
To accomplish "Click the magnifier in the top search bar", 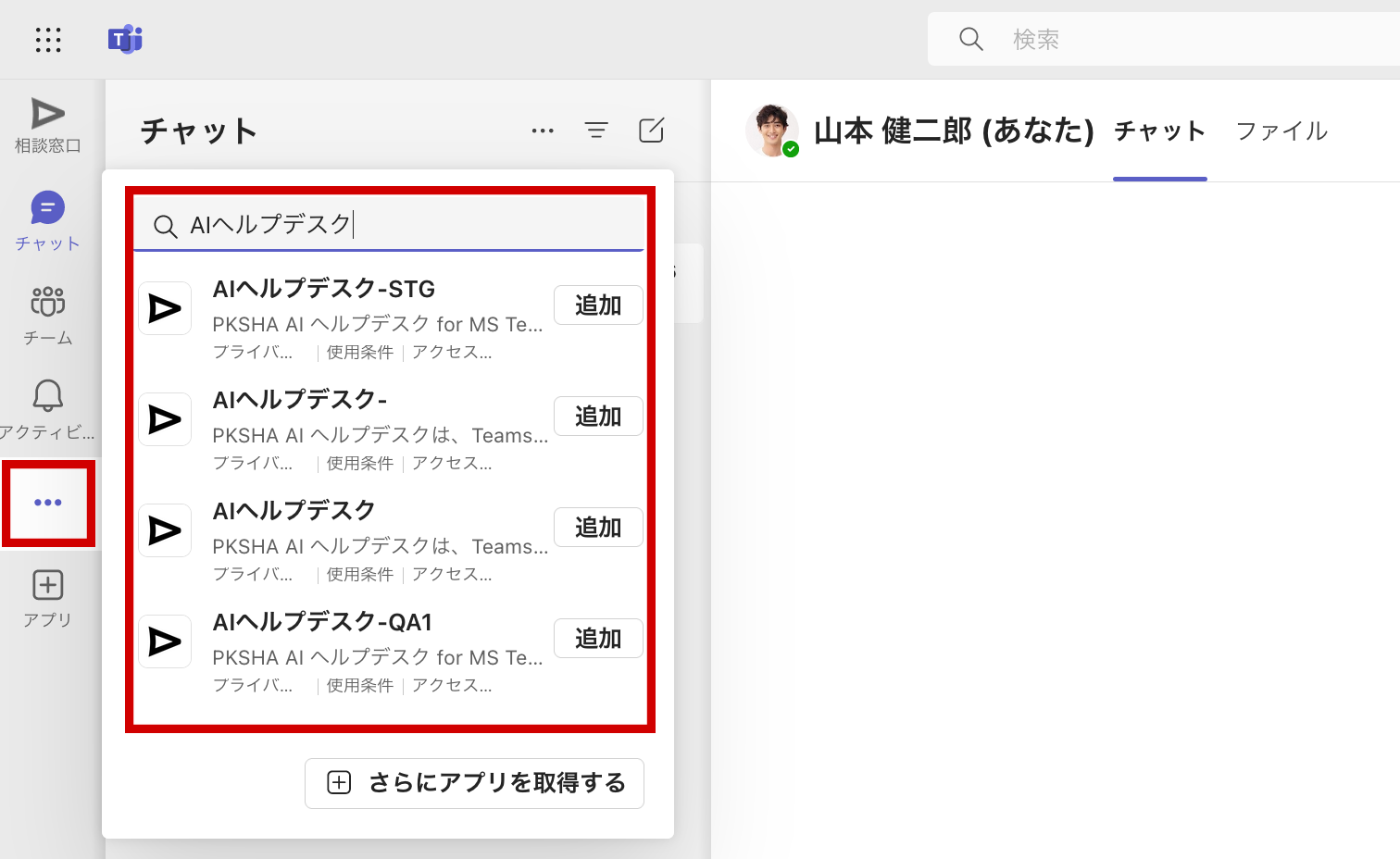I will pos(971,39).
